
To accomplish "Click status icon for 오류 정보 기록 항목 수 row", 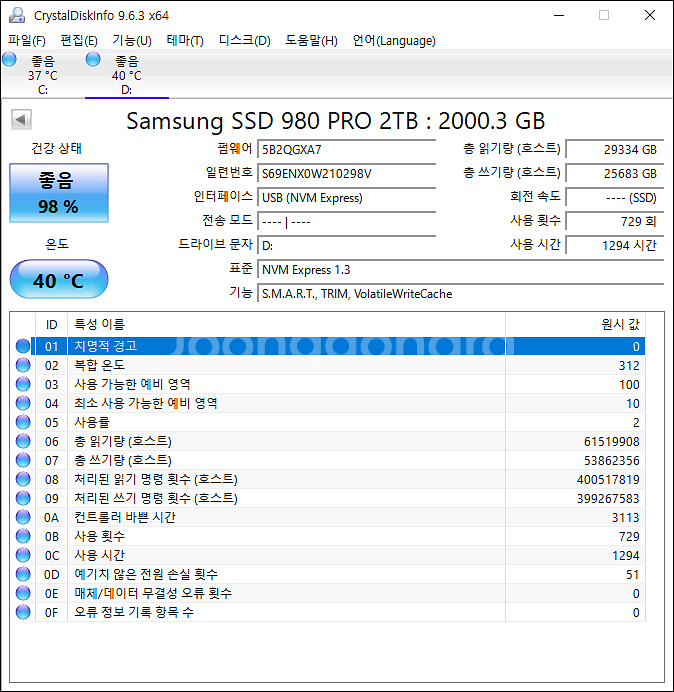I will 23,612.
